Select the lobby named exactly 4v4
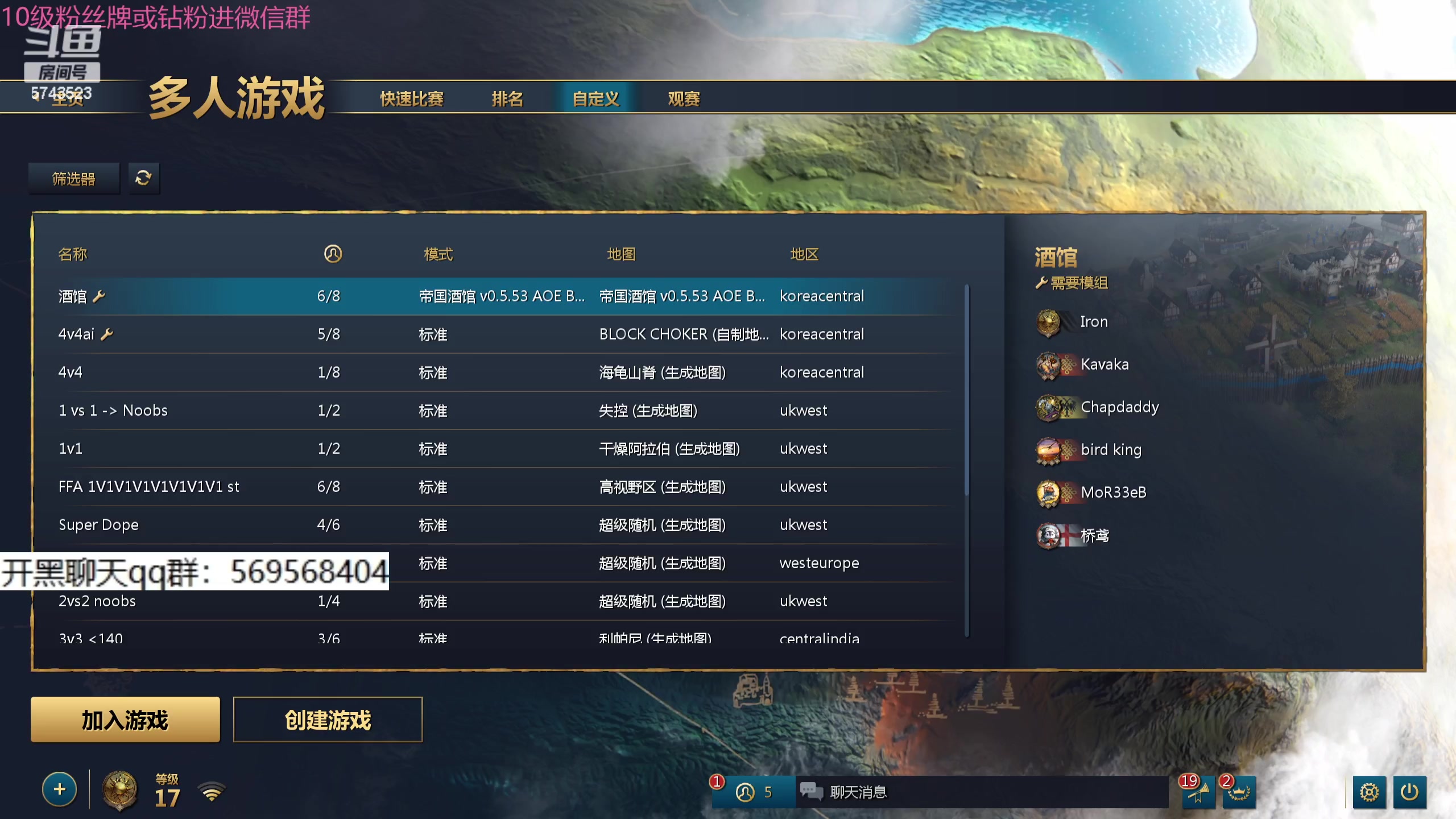Screen dimensions: 1456x819 click(x=71, y=372)
